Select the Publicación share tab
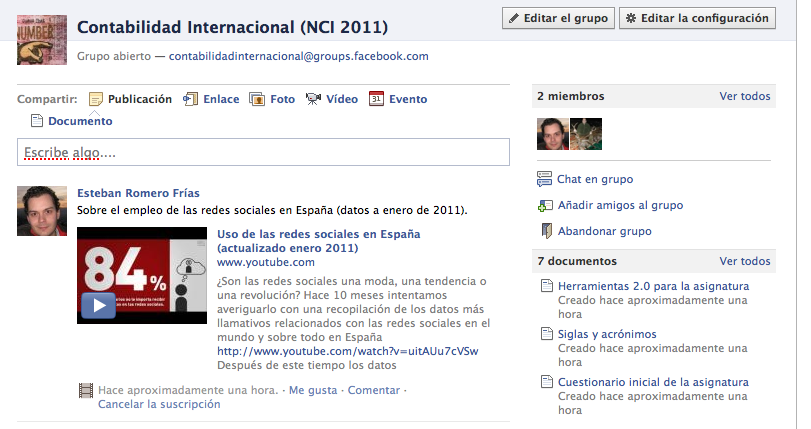 [140, 99]
